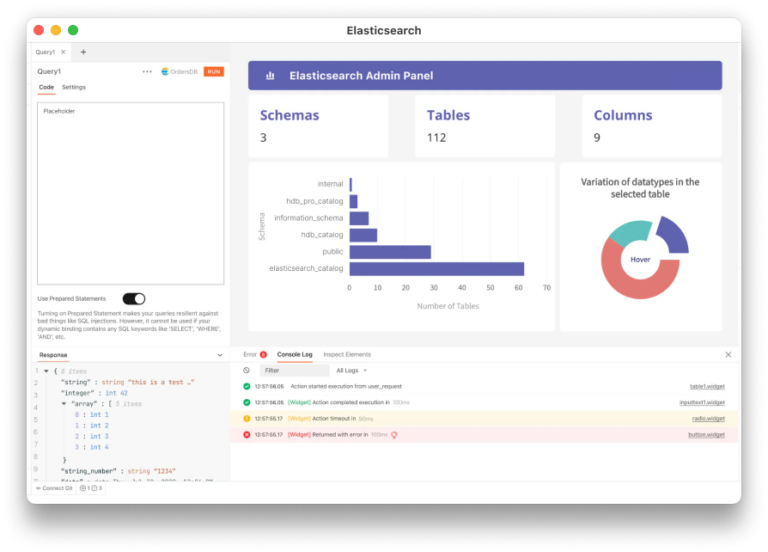Click the teal segment of the donut chart

coord(631,233)
